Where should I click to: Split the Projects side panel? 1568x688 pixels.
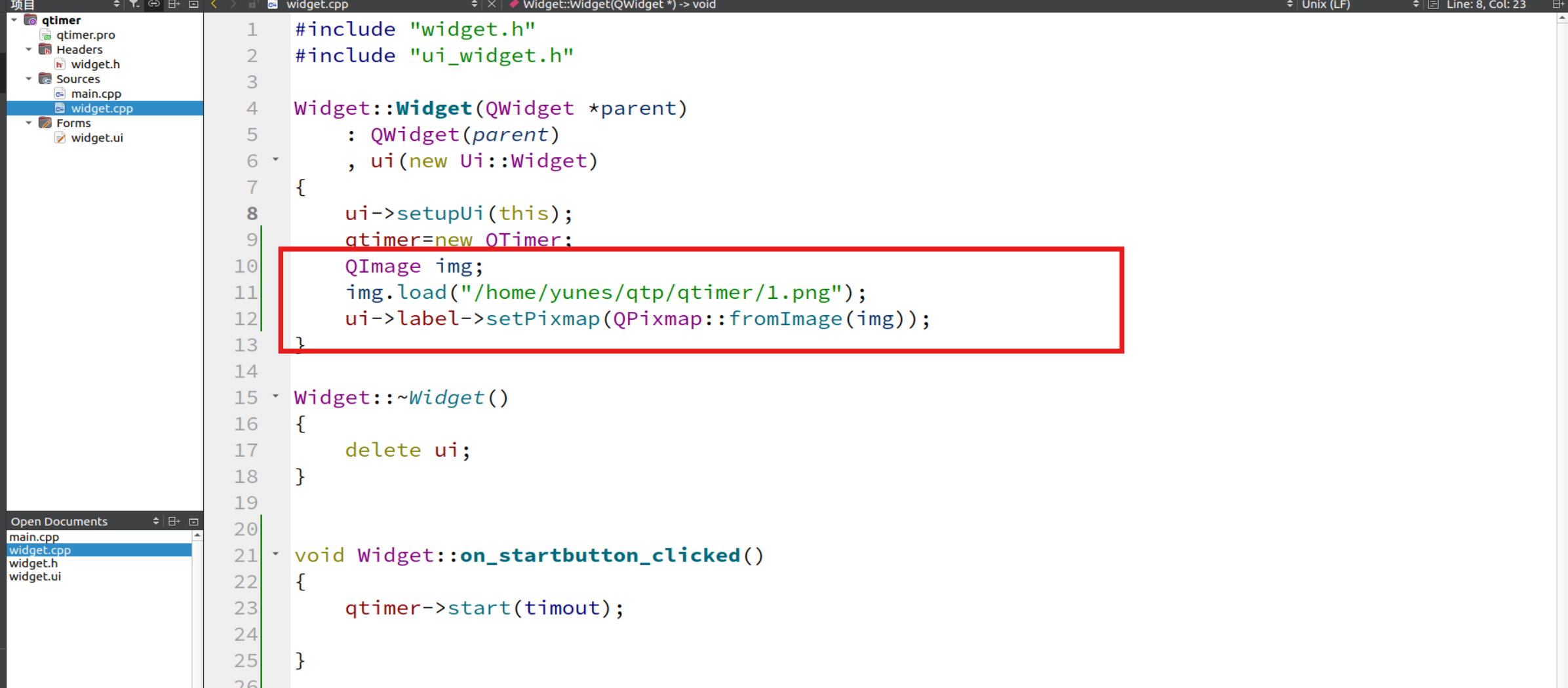(174, 4)
